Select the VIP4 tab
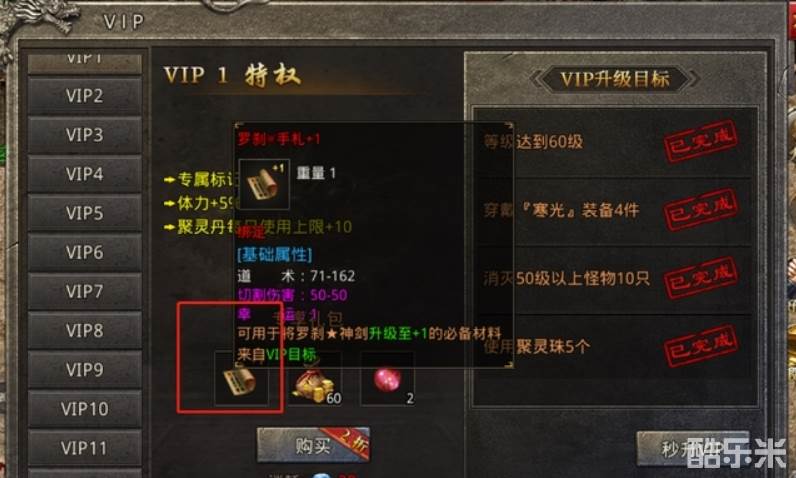 pos(85,174)
